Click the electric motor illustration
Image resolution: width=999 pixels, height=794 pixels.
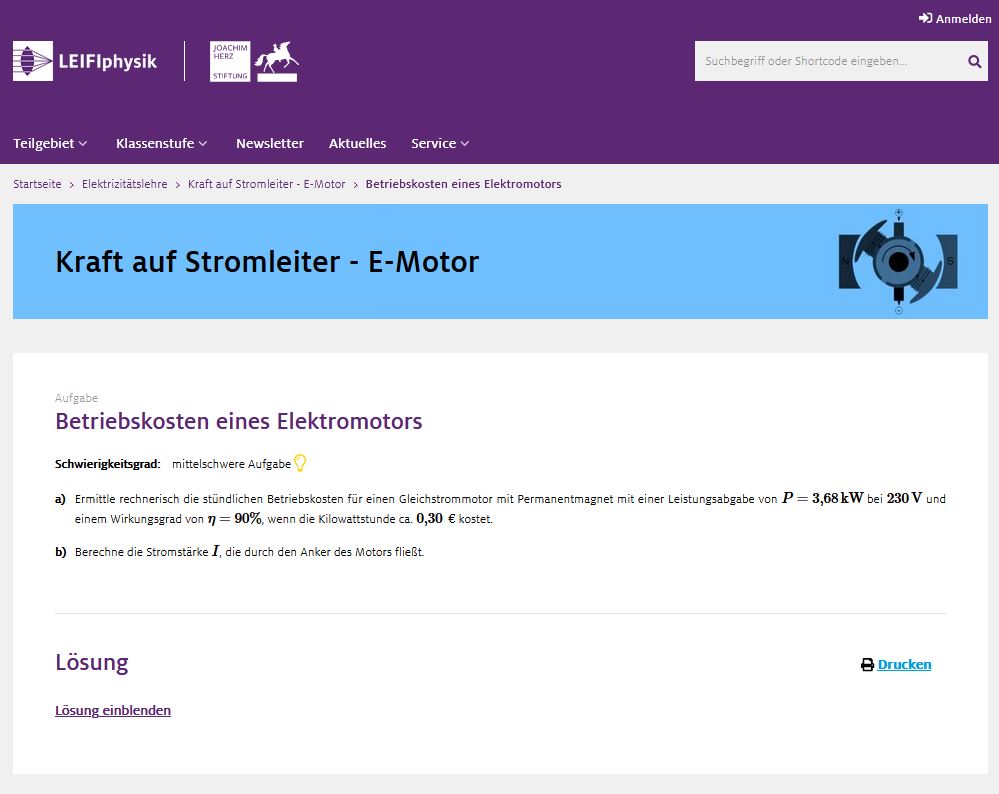pyautogui.click(x=898, y=262)
